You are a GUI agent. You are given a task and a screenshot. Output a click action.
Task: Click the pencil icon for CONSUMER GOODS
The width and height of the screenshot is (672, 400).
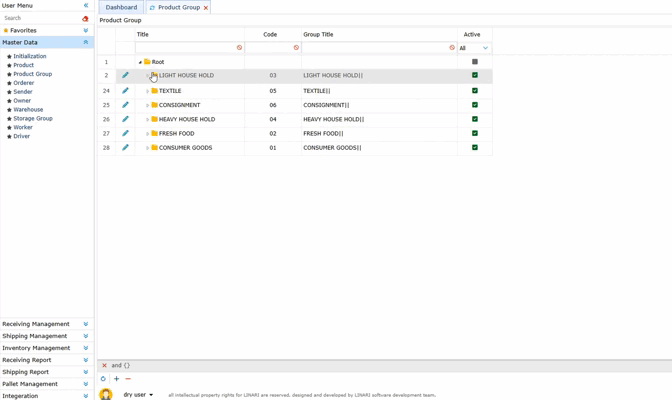coord(125,147)
